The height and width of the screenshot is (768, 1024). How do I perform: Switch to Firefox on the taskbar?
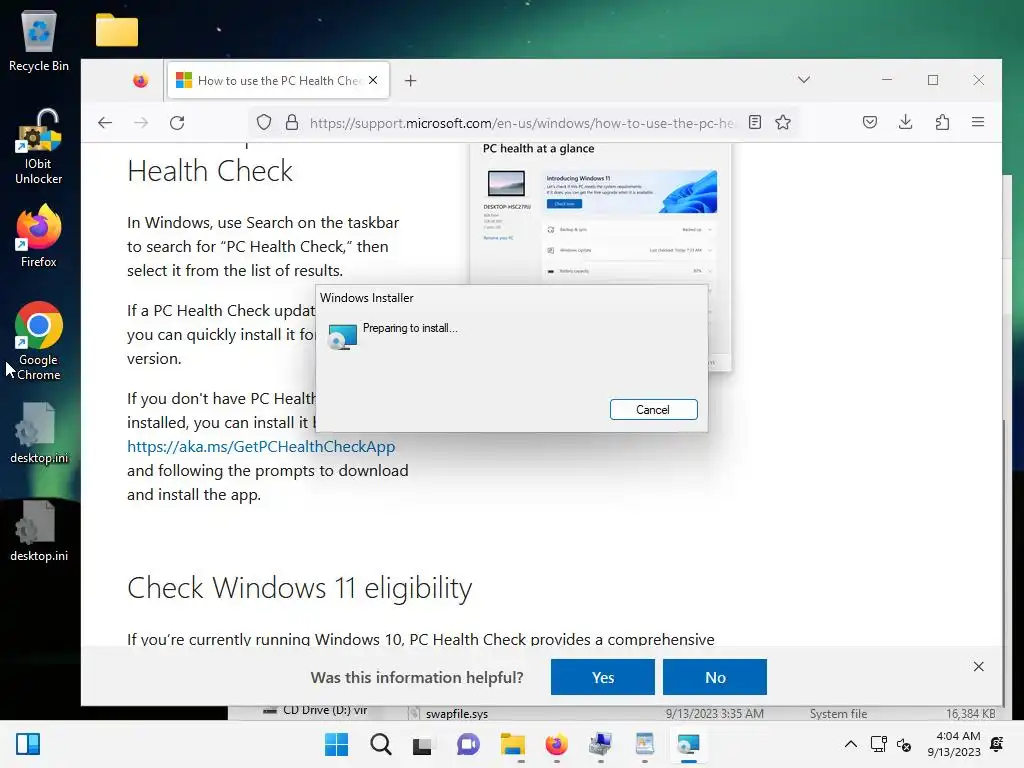[x=556, y=744]
